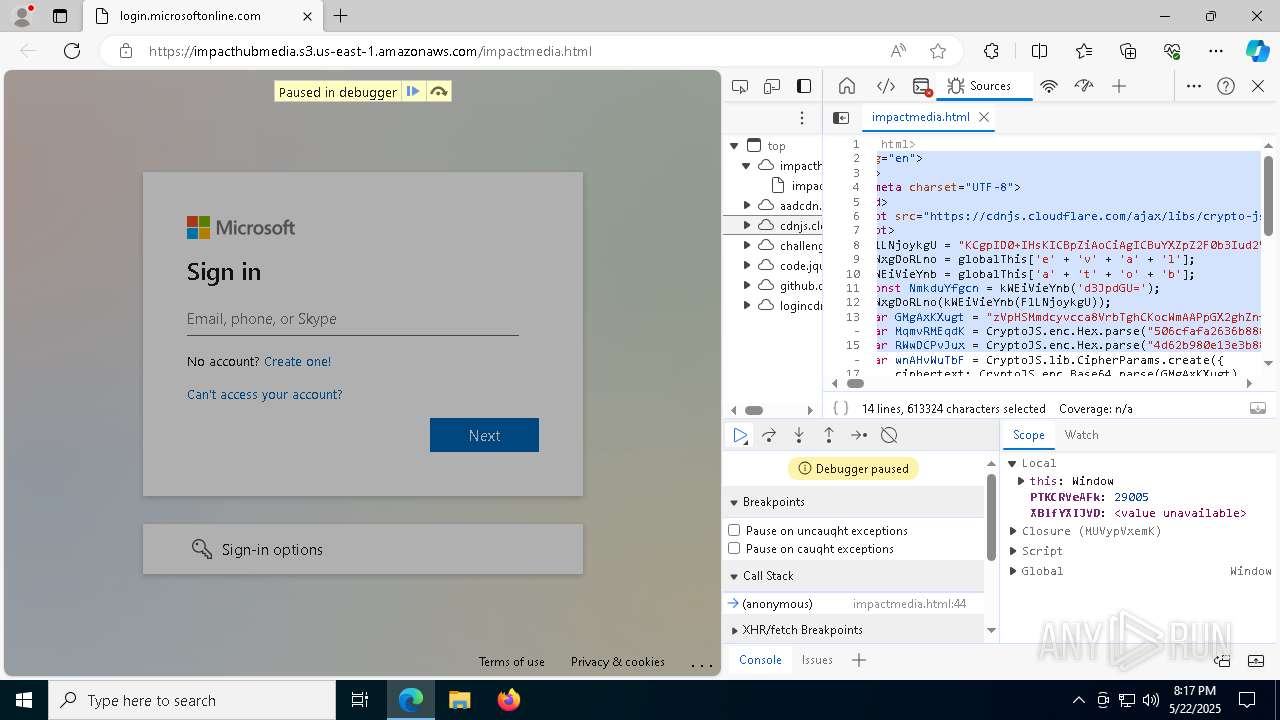Expand the Script scope
Screen dimensions: 1280x720
click(x=1013, y=551)
